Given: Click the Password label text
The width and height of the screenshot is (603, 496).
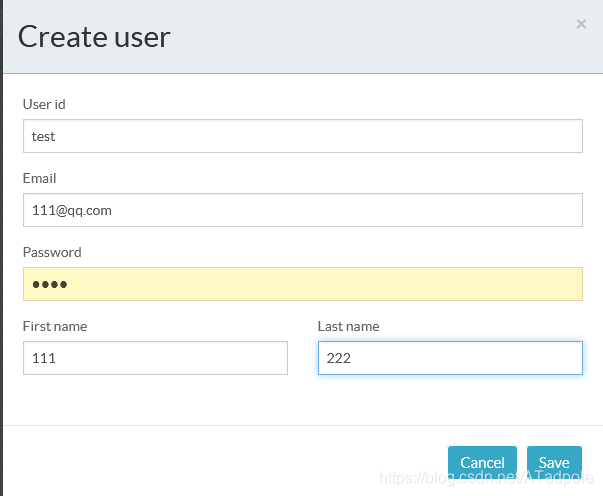Looking at the screenshot, I should pyautogui.click(x=52, y=252).
